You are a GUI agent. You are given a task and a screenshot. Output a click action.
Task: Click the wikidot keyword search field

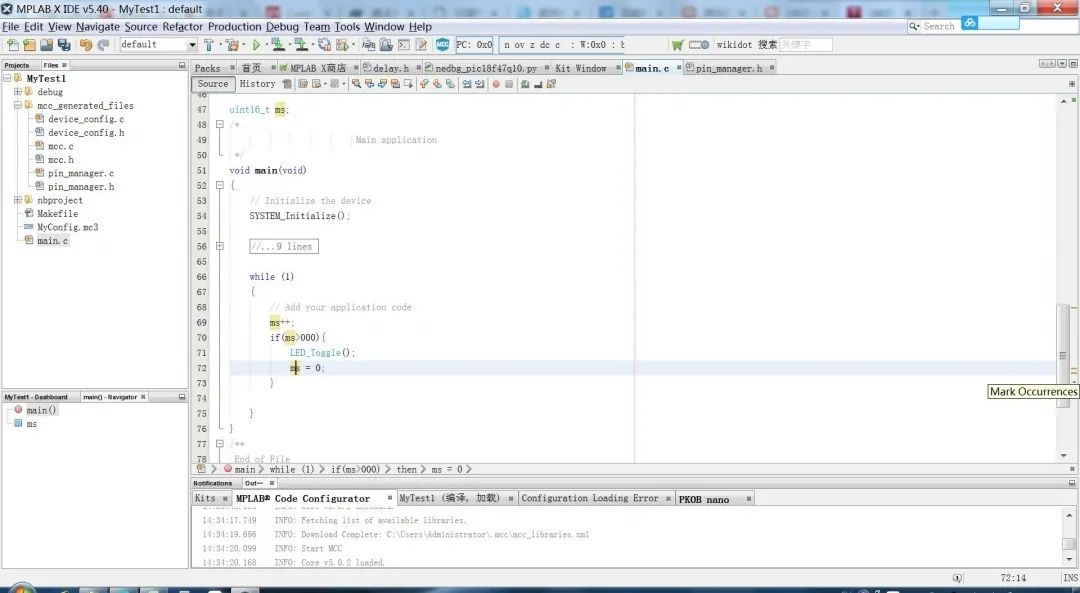tap(805, 45)
